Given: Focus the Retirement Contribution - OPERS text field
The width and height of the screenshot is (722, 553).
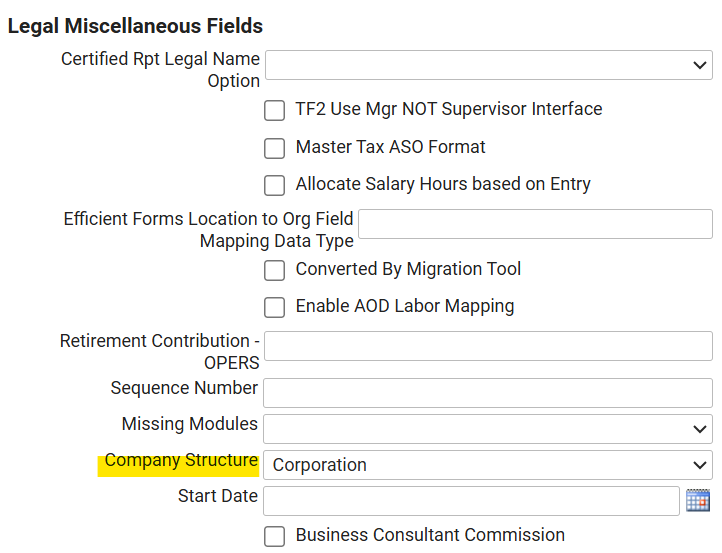Looking at the screenshot, I should pos(488,347).
